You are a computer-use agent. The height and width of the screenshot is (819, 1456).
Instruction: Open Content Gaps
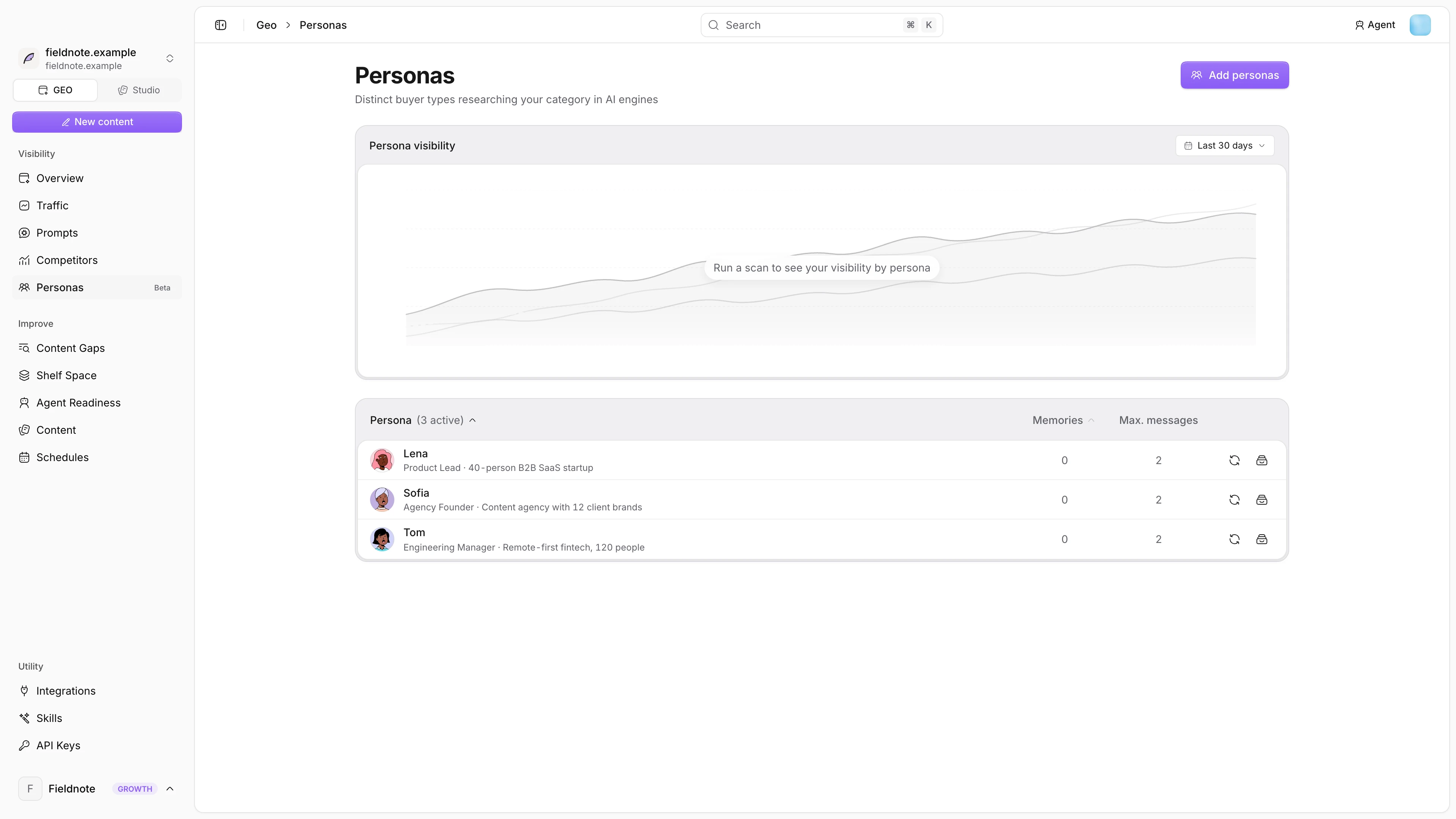[97, 348]
